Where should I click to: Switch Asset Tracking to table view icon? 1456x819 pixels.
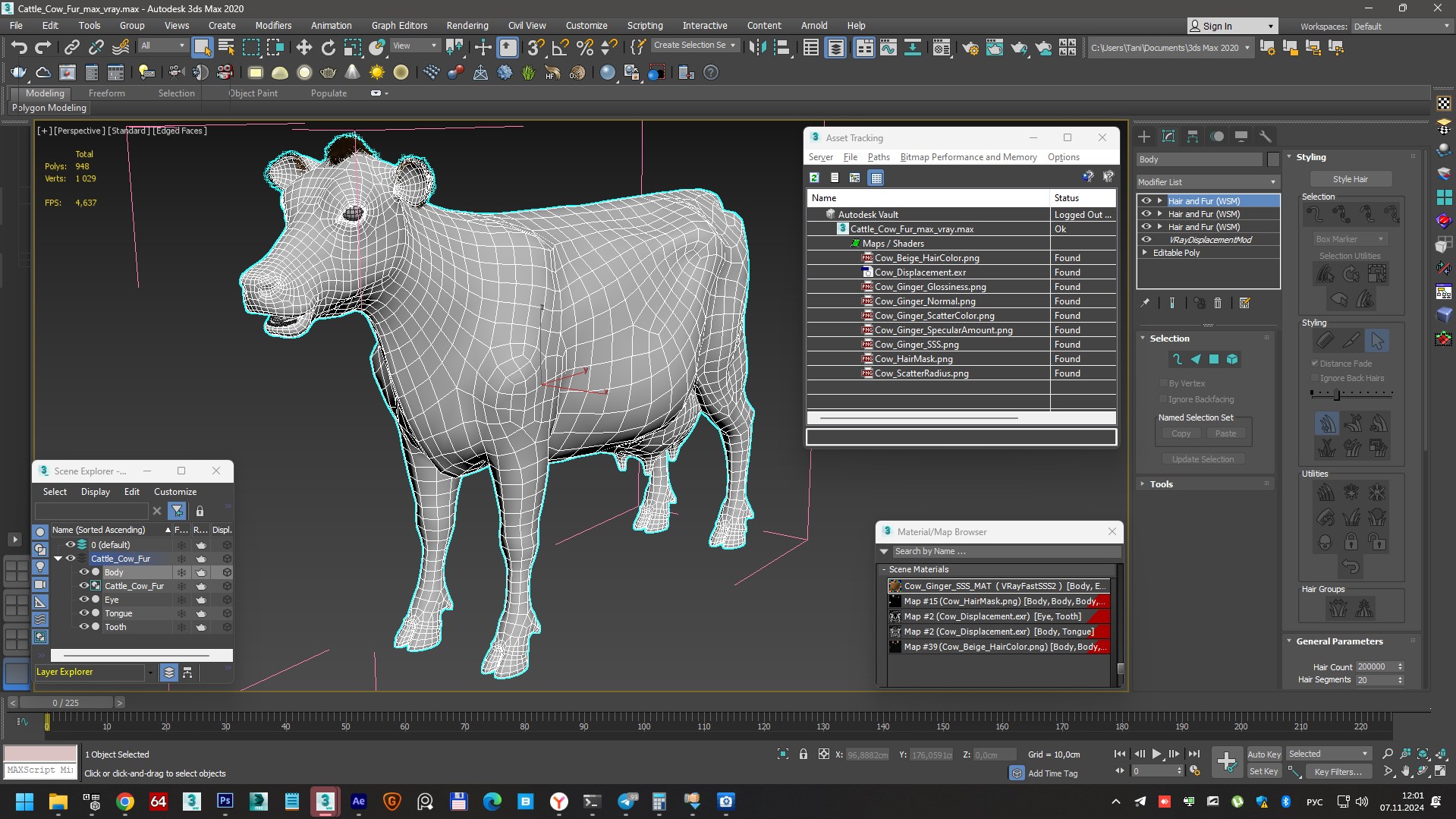click(876, 178)
